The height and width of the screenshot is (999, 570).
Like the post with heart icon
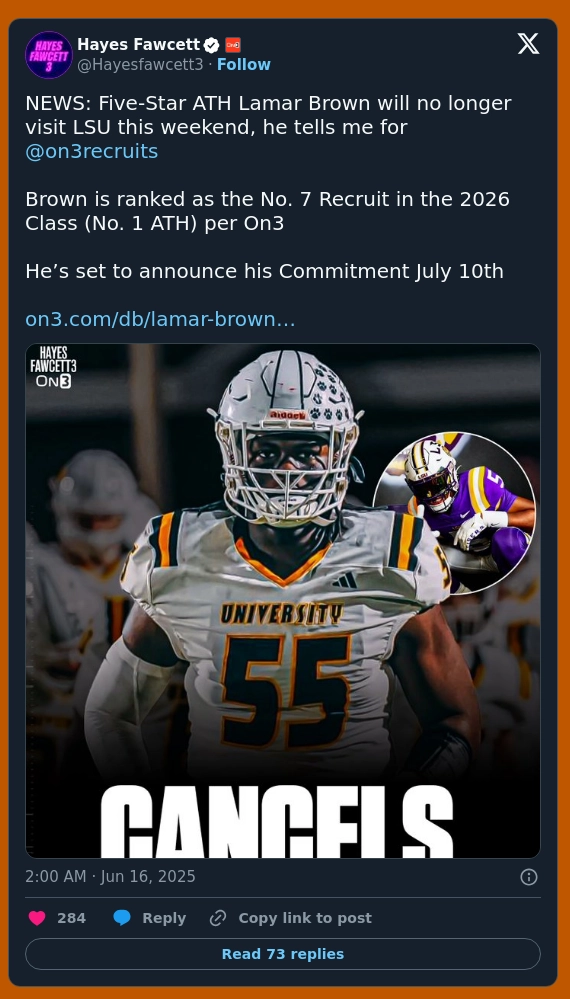click(38, 918)
